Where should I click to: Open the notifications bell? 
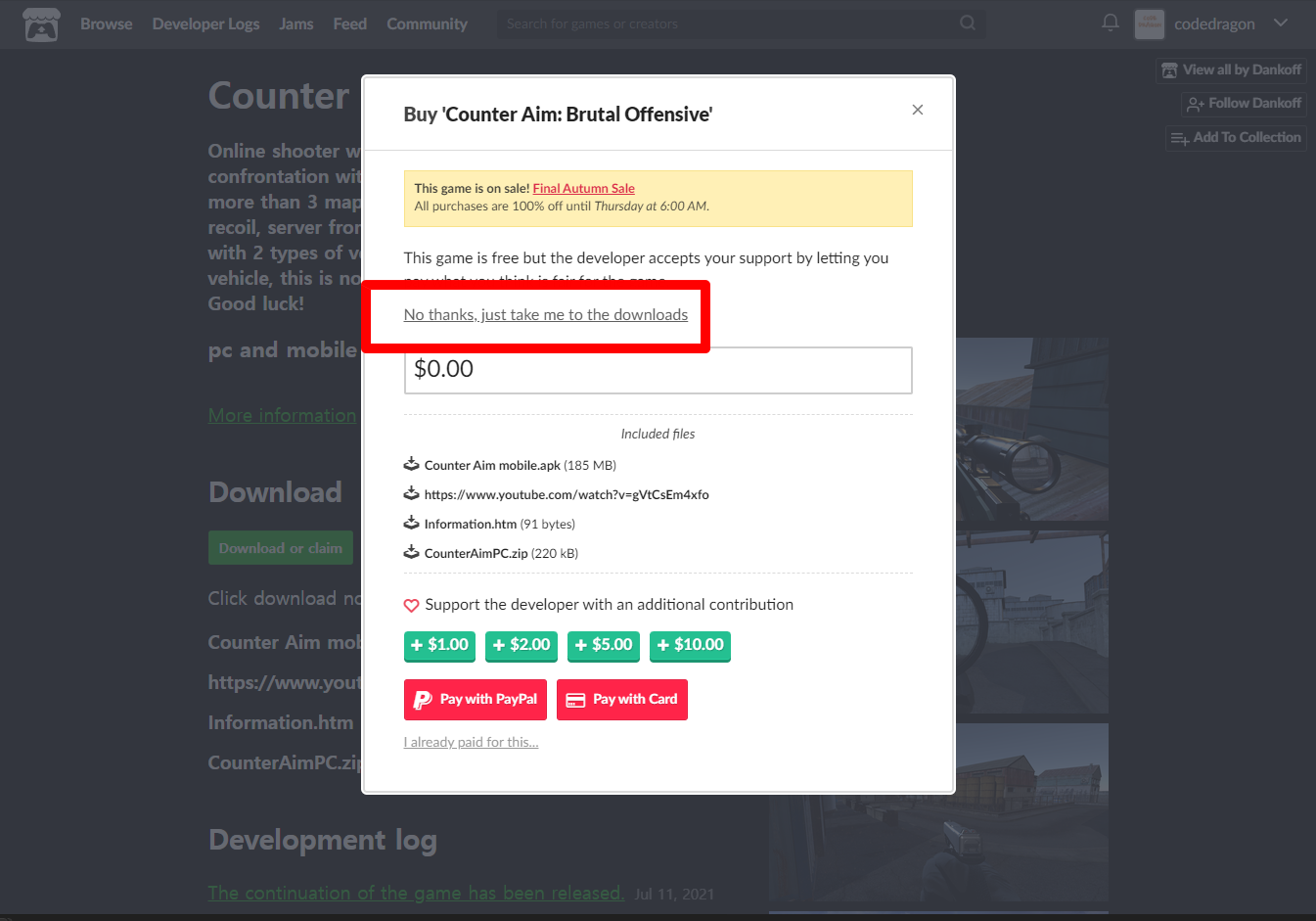[x=1111, y=23]
